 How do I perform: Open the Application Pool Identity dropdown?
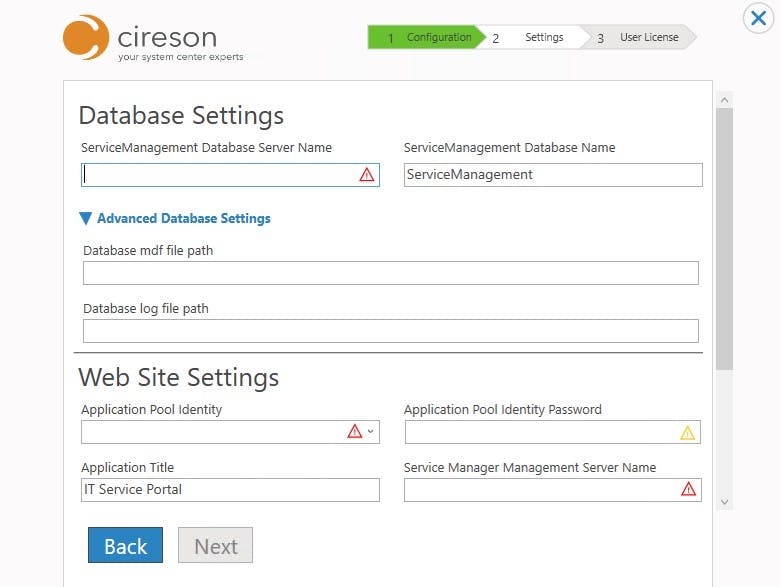tap(370, 432)
